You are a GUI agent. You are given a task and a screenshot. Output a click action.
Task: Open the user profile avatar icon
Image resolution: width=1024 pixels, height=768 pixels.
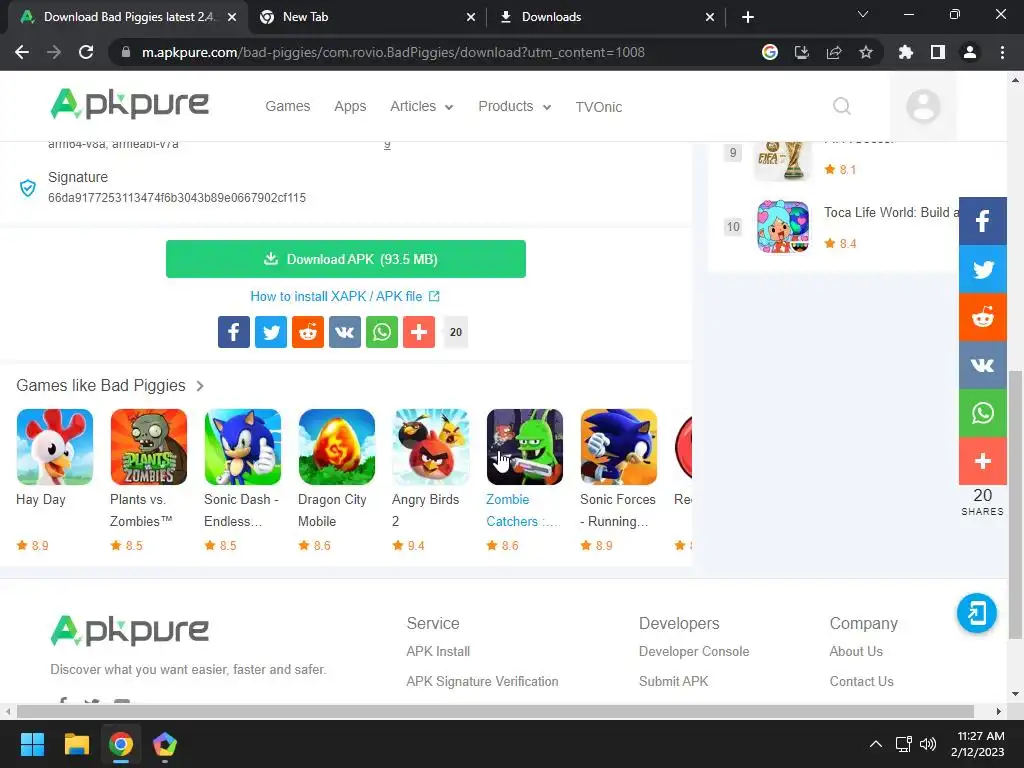pos(923,106)
